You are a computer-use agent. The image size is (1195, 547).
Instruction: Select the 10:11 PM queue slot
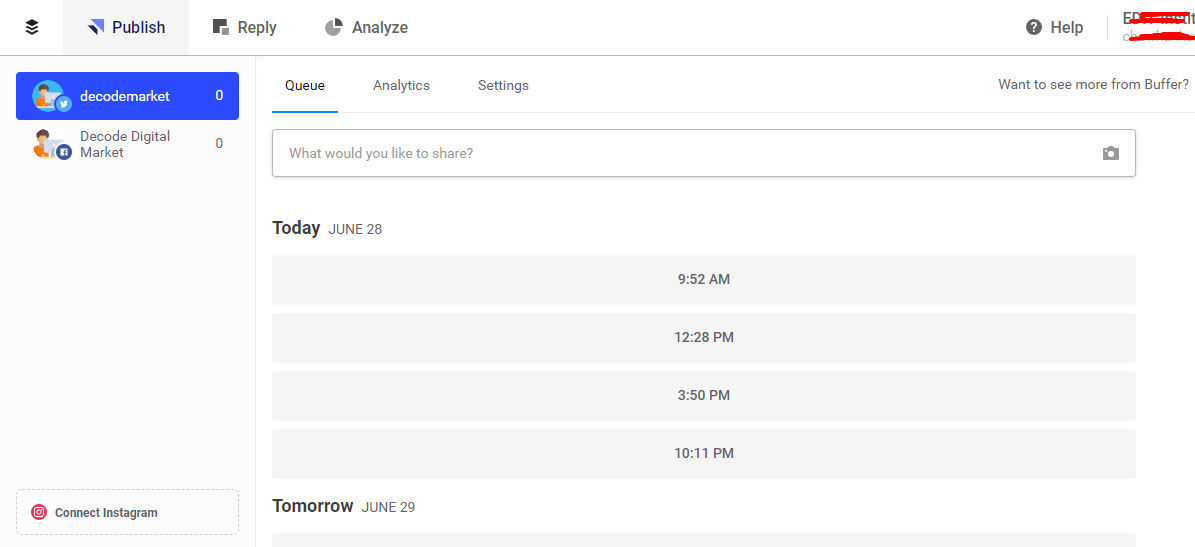[x=703, y=453]
